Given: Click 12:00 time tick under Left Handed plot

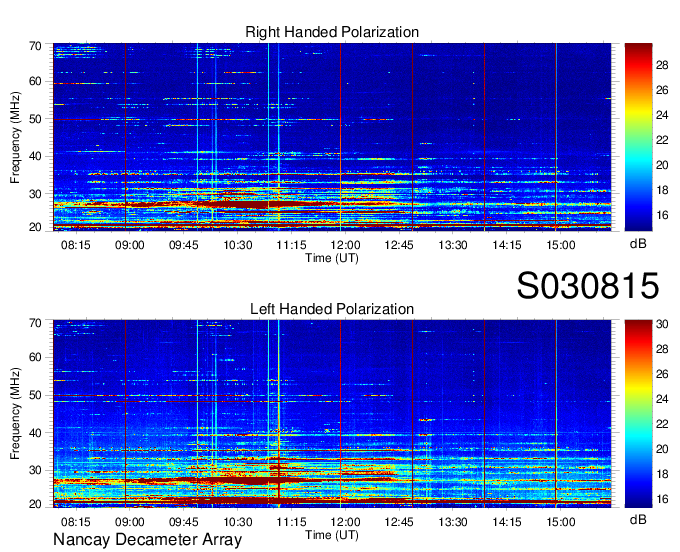Looking at the screenshot, I should pyautogui.click(x=345, y=522).
